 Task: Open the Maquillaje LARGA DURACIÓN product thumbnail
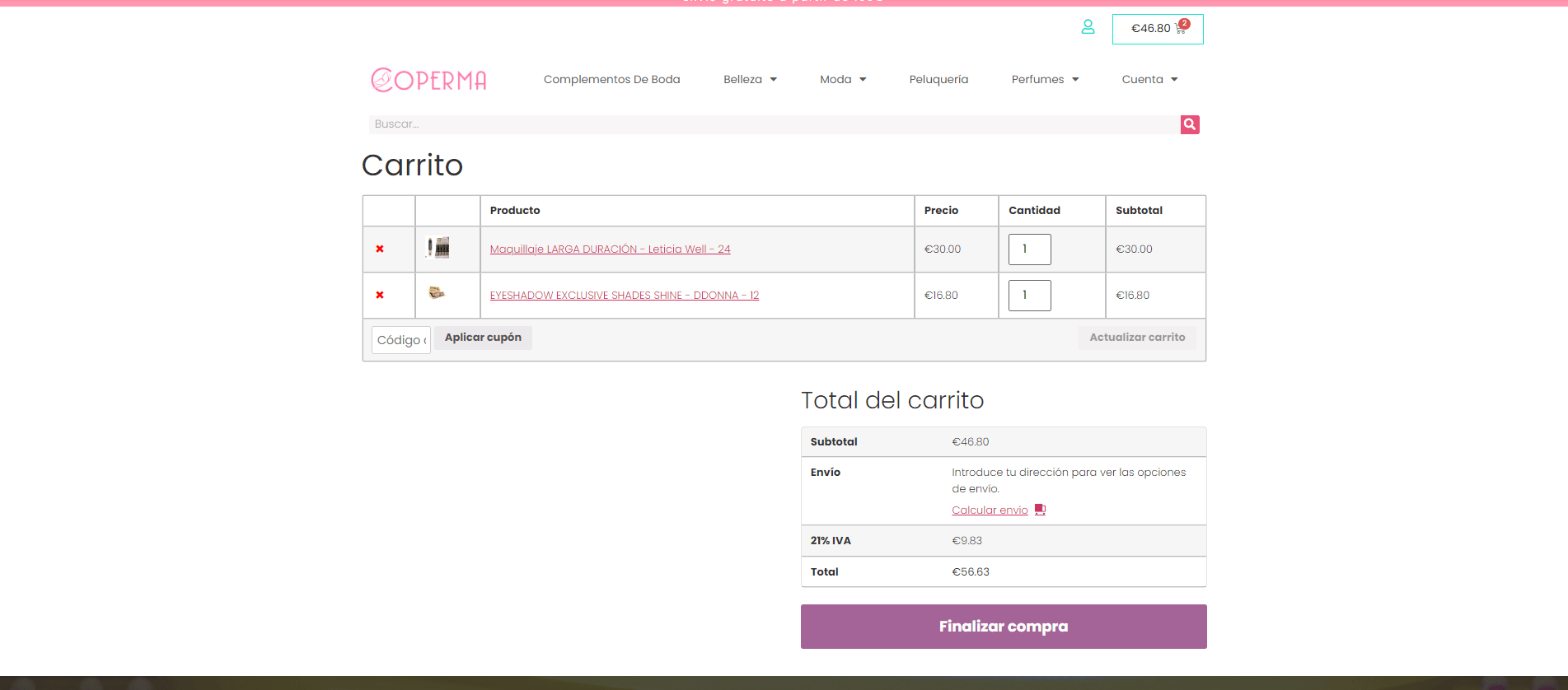tap(438, 247)
